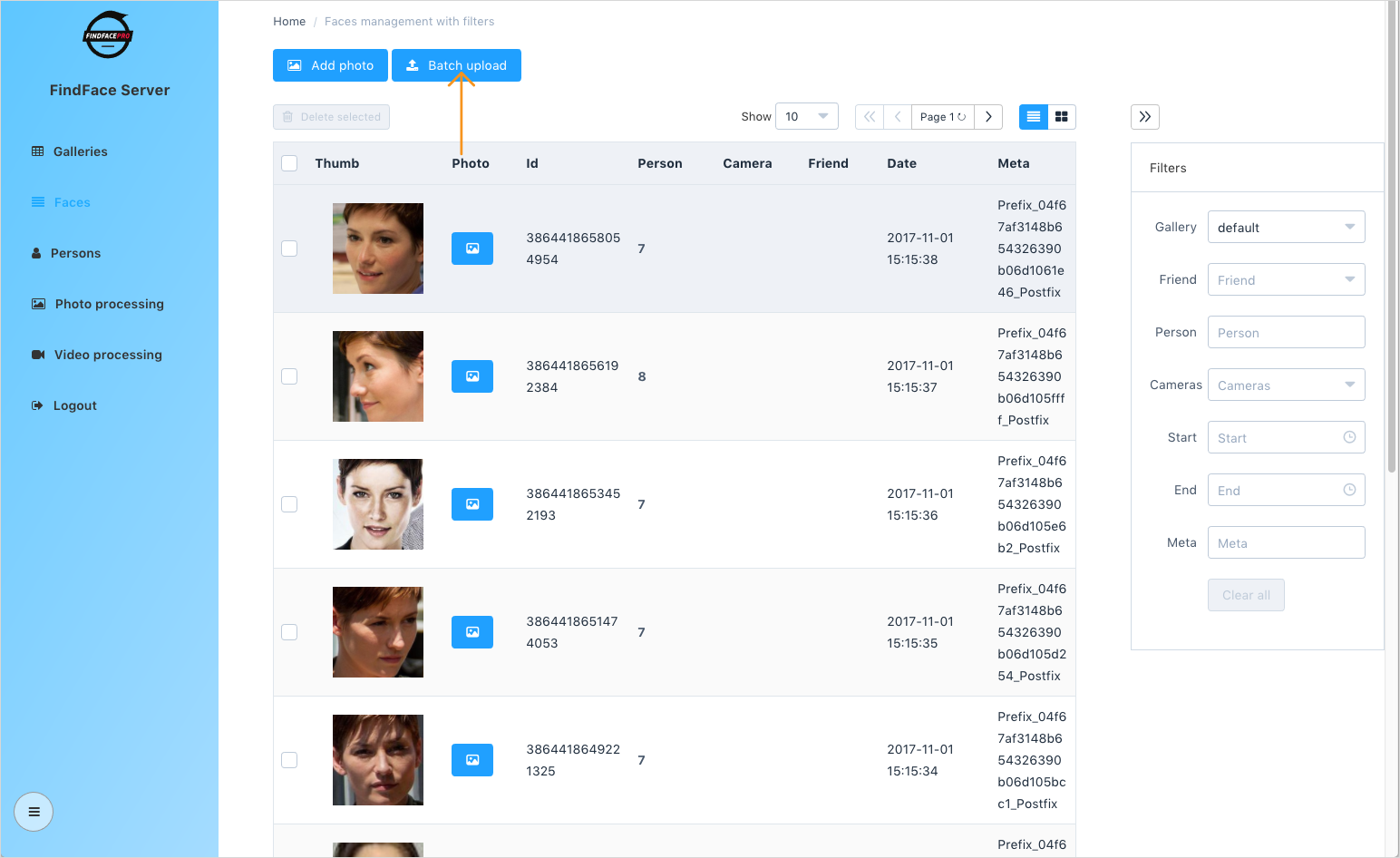This screenshot has height=858, width=1400.
Task: Open face thumbnail for ID ending 2384
Action: pyautogui.click(x=378, y=376)
